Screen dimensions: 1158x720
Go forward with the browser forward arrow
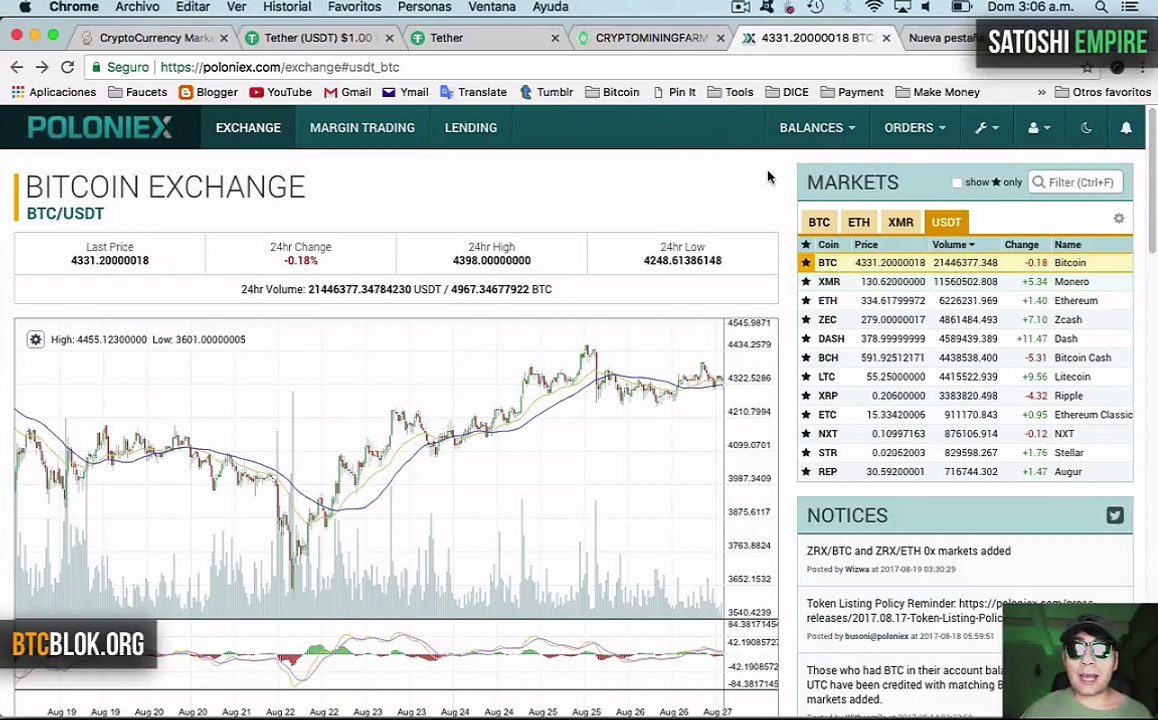(x=42, y=67)
